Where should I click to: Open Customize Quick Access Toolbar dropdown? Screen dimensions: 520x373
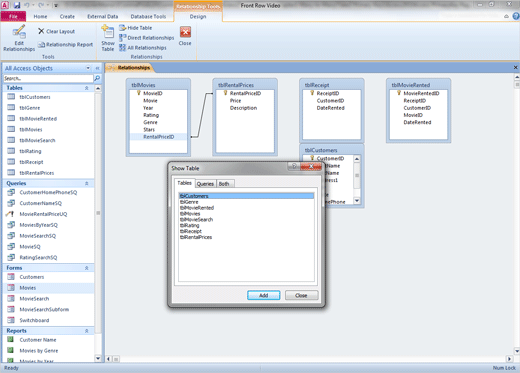(x=56, y=5)
